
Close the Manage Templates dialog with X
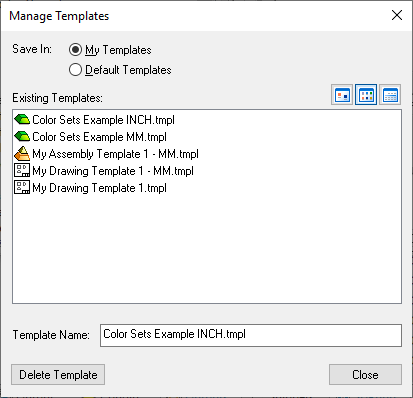[397, 15]
